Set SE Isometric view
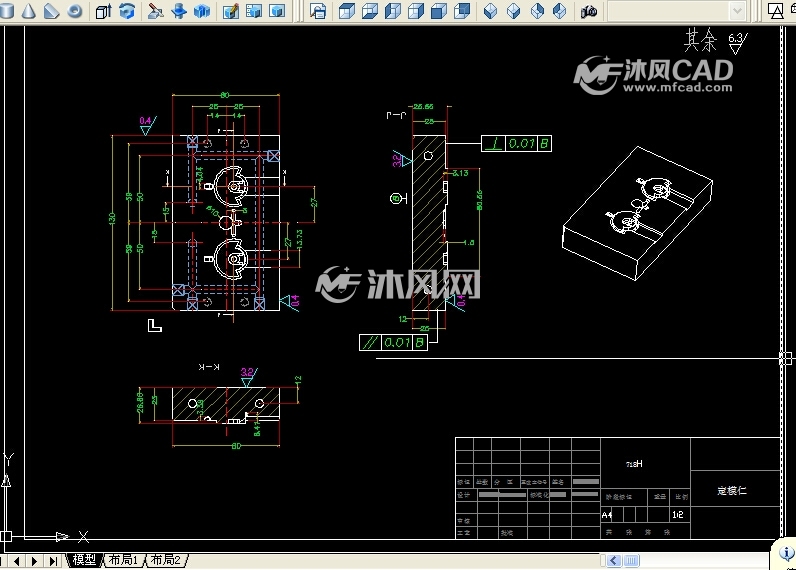Screen dimensions: 796x570 514,11
